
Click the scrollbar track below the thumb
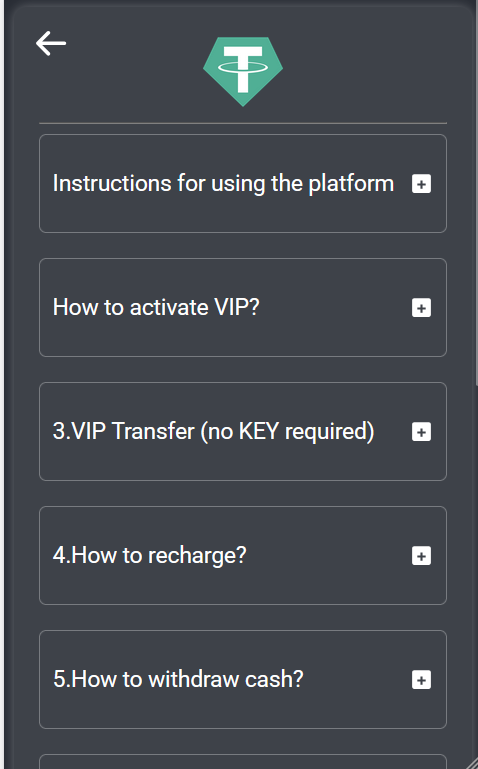[476, 564]
